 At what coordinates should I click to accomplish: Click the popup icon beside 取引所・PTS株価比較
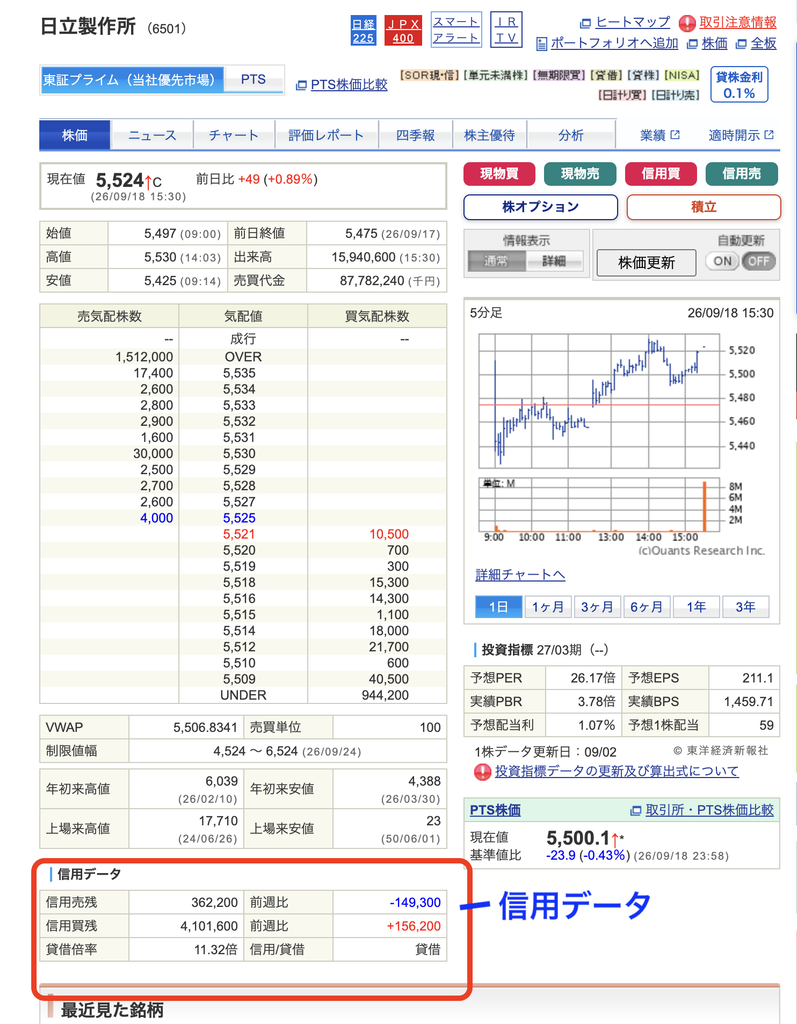pyautogui.click(x=636, y=810)
